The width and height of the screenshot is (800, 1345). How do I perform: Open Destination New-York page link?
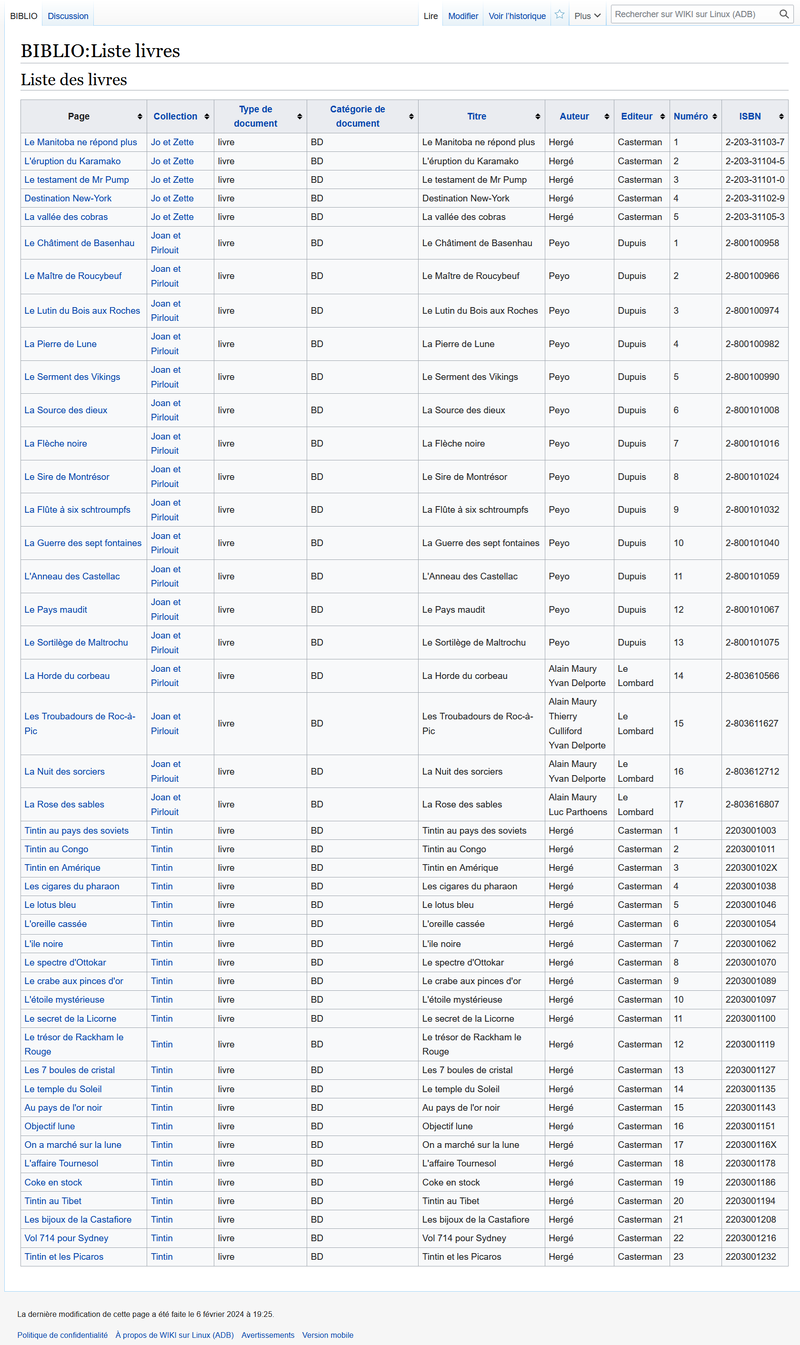pos(68,198)
